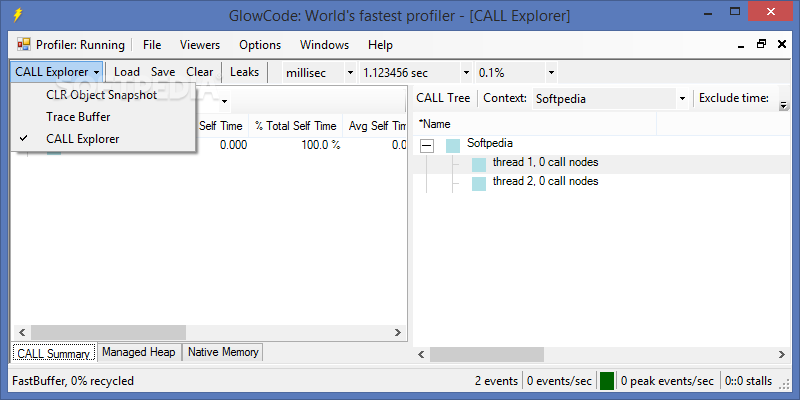Select the thread 2, 0 call nodes row
800x400 pixels.
[545, 182]
